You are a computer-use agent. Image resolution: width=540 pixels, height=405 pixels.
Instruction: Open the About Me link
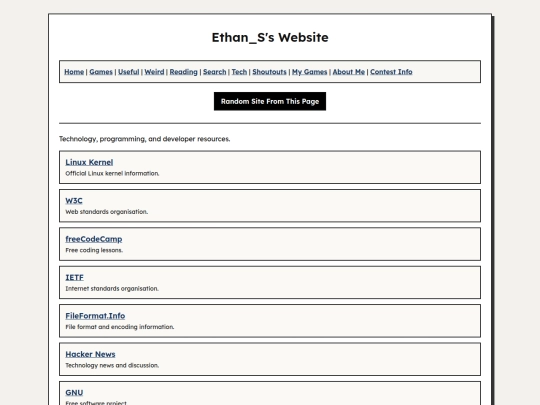pyautogui.click(x=349, y=72)
